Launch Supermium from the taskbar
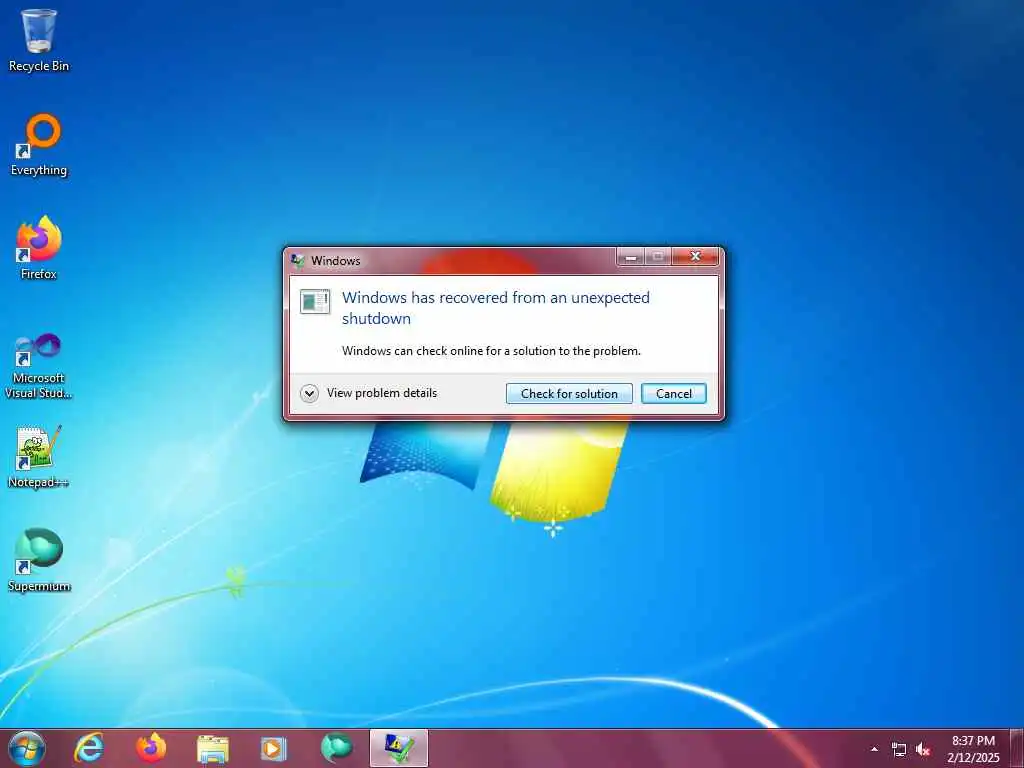The height and width of the screenshot is (768, 1024). [336, 748]
